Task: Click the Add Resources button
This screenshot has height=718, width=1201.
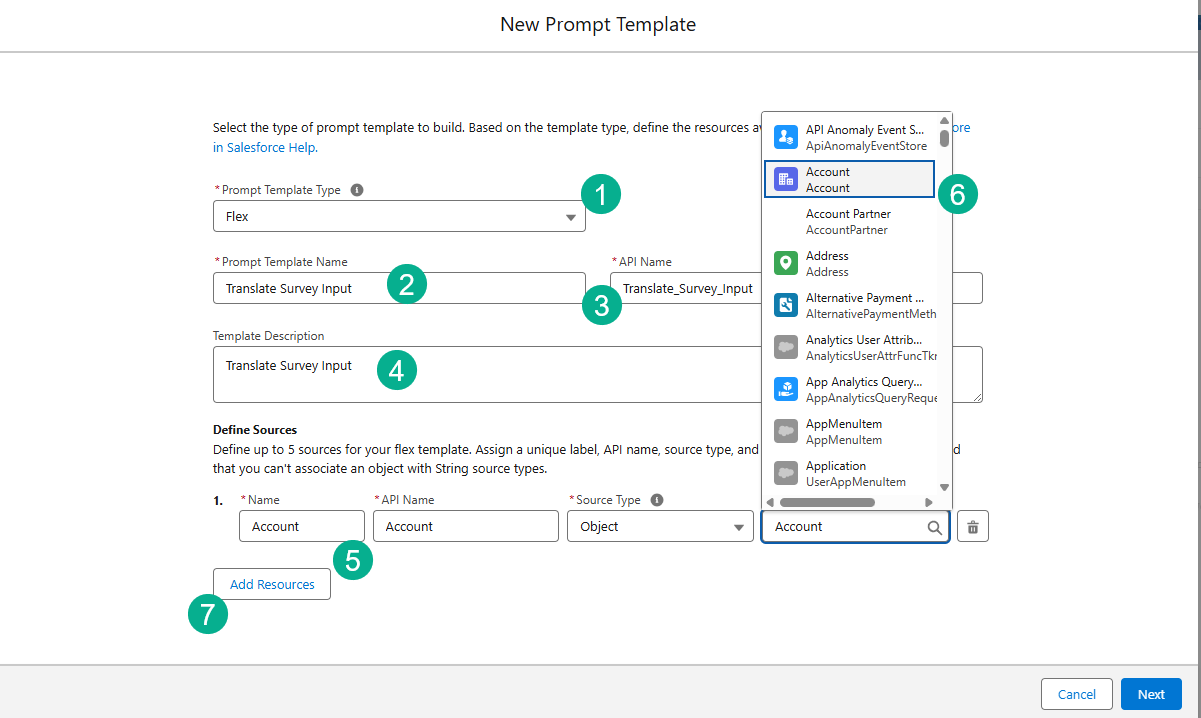Action: click(x=272, y=584)
